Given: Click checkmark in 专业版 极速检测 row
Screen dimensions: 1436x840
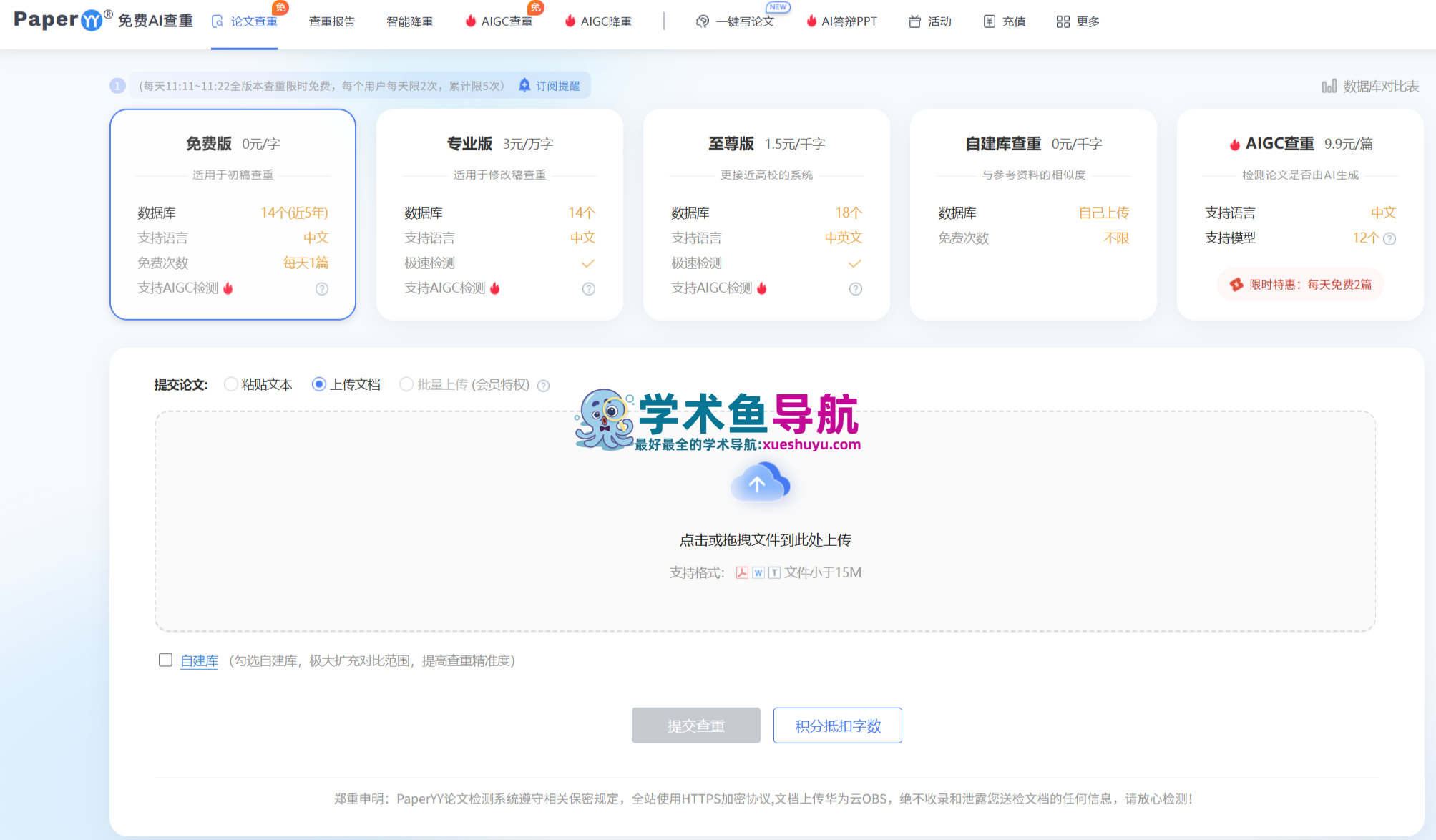Looking at the screenshot, I should (x=588, y=263).
